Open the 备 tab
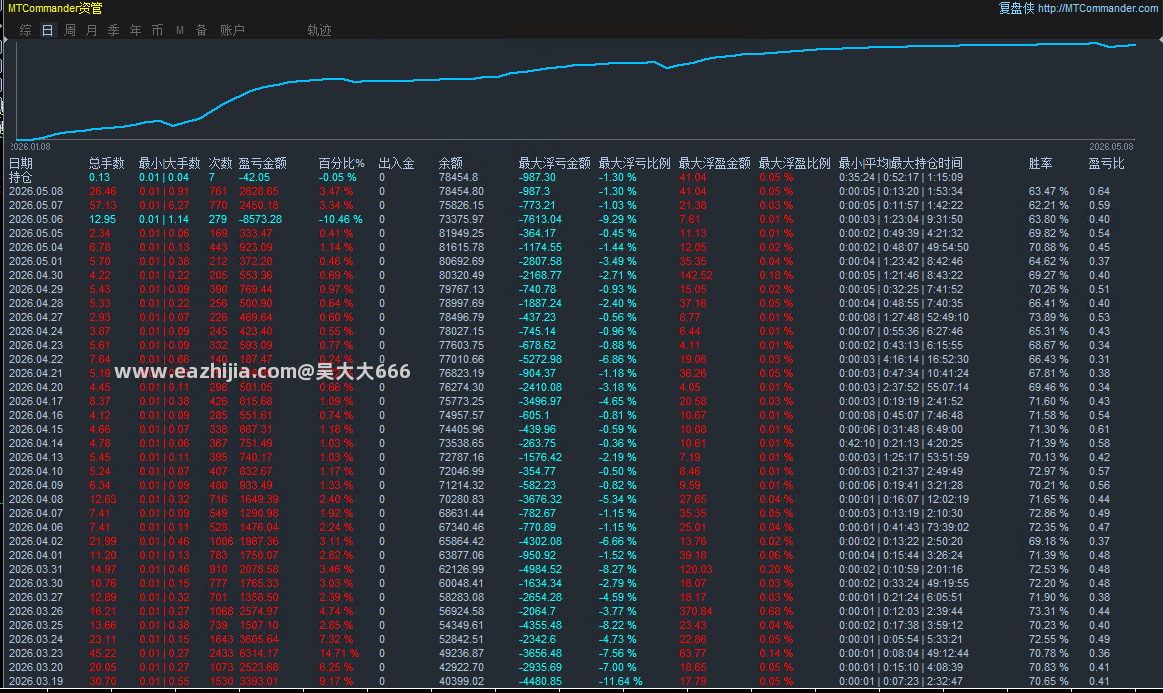Image resolution: width=1163 pixels, height=693 pixels. click(x=201, y=30)
